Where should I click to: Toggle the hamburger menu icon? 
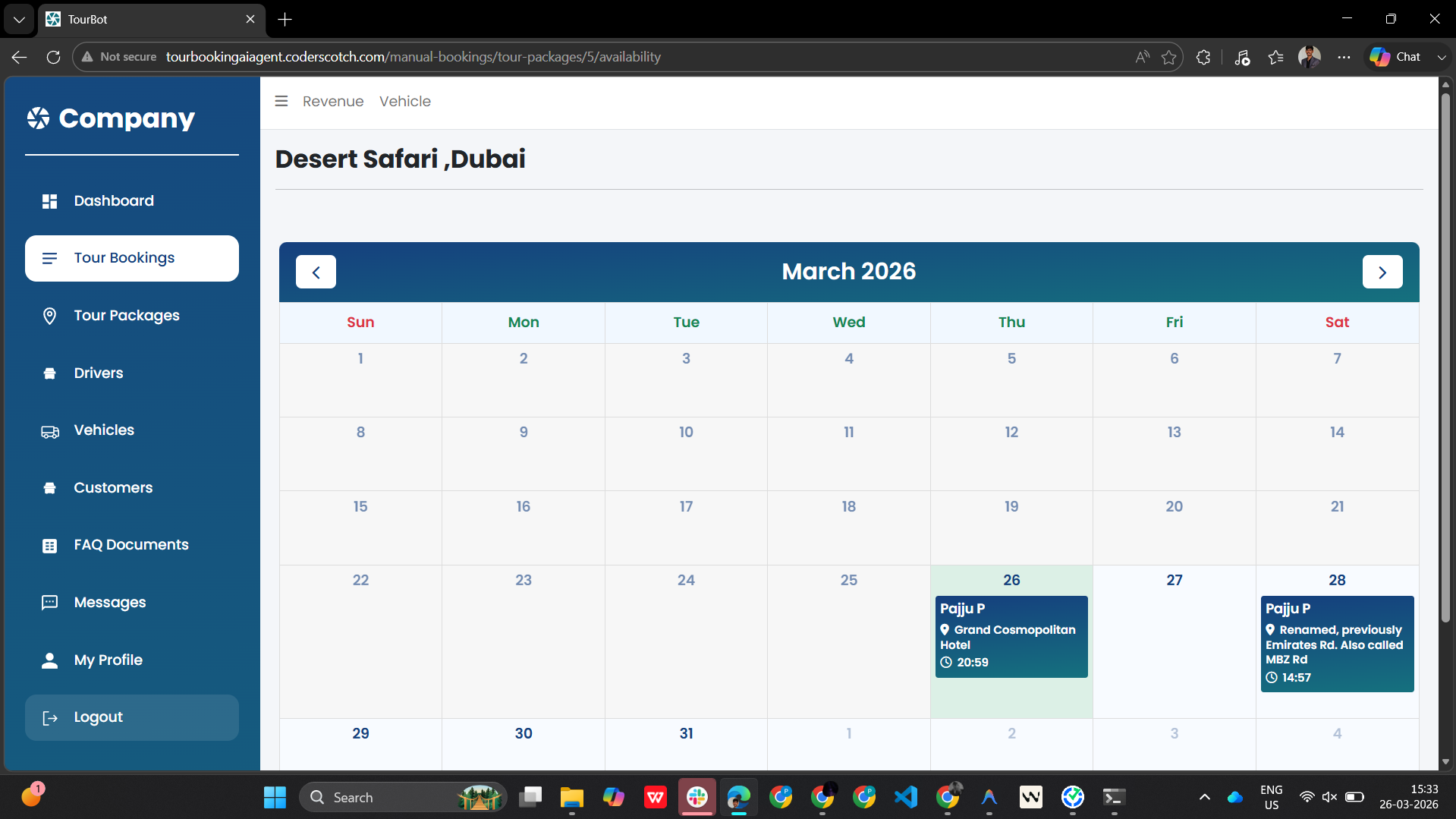(281, 101)
